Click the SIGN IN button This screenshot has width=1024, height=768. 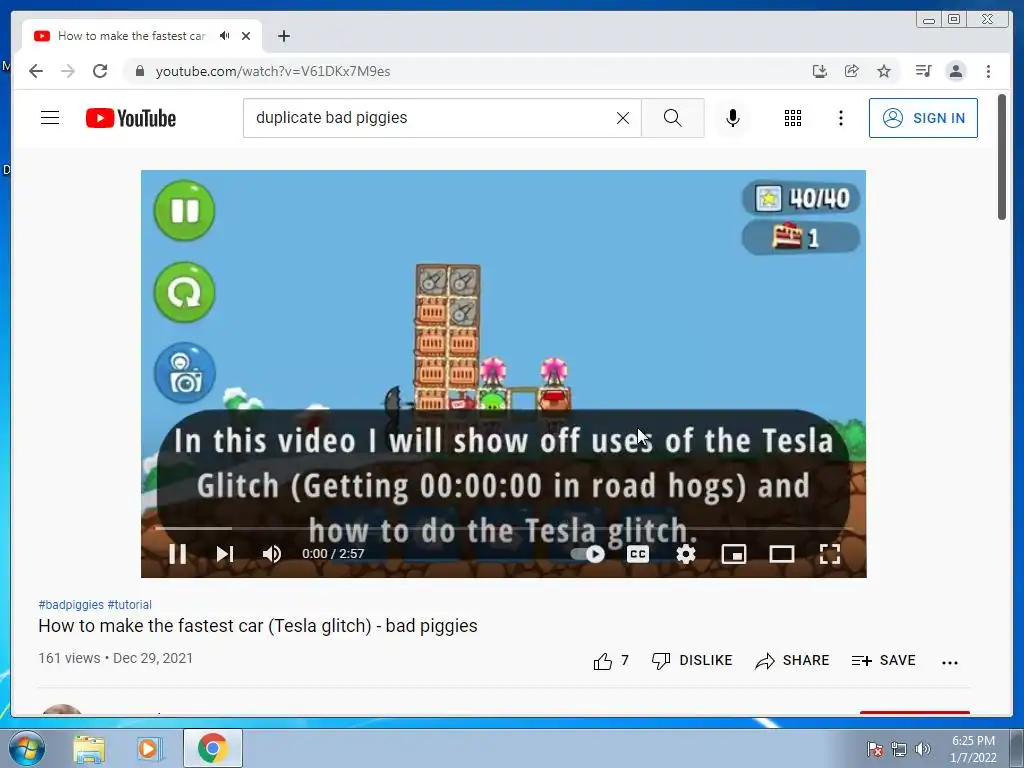point(923,118)
